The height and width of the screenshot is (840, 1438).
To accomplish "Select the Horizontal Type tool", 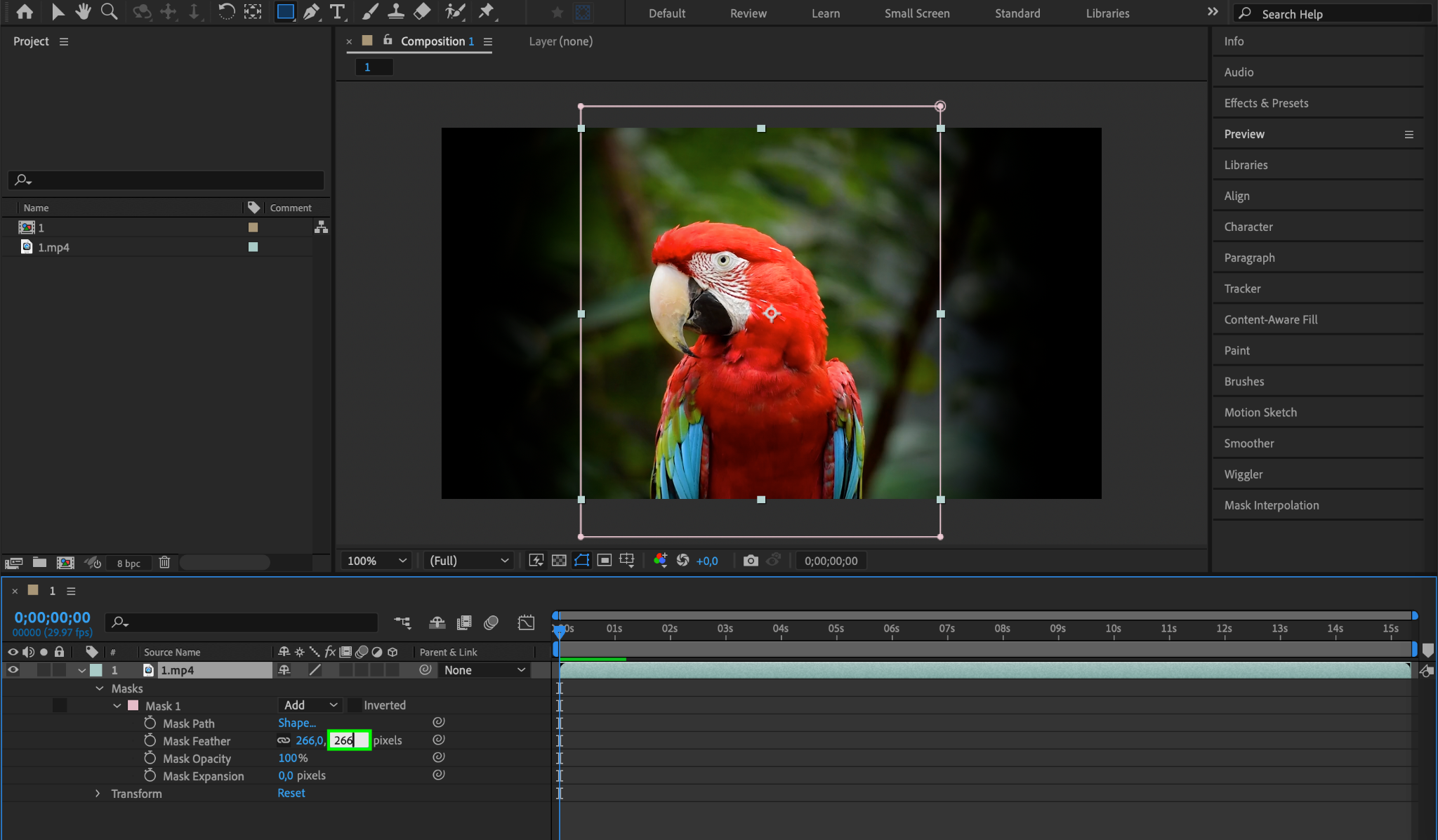I will tap(338, 12).
